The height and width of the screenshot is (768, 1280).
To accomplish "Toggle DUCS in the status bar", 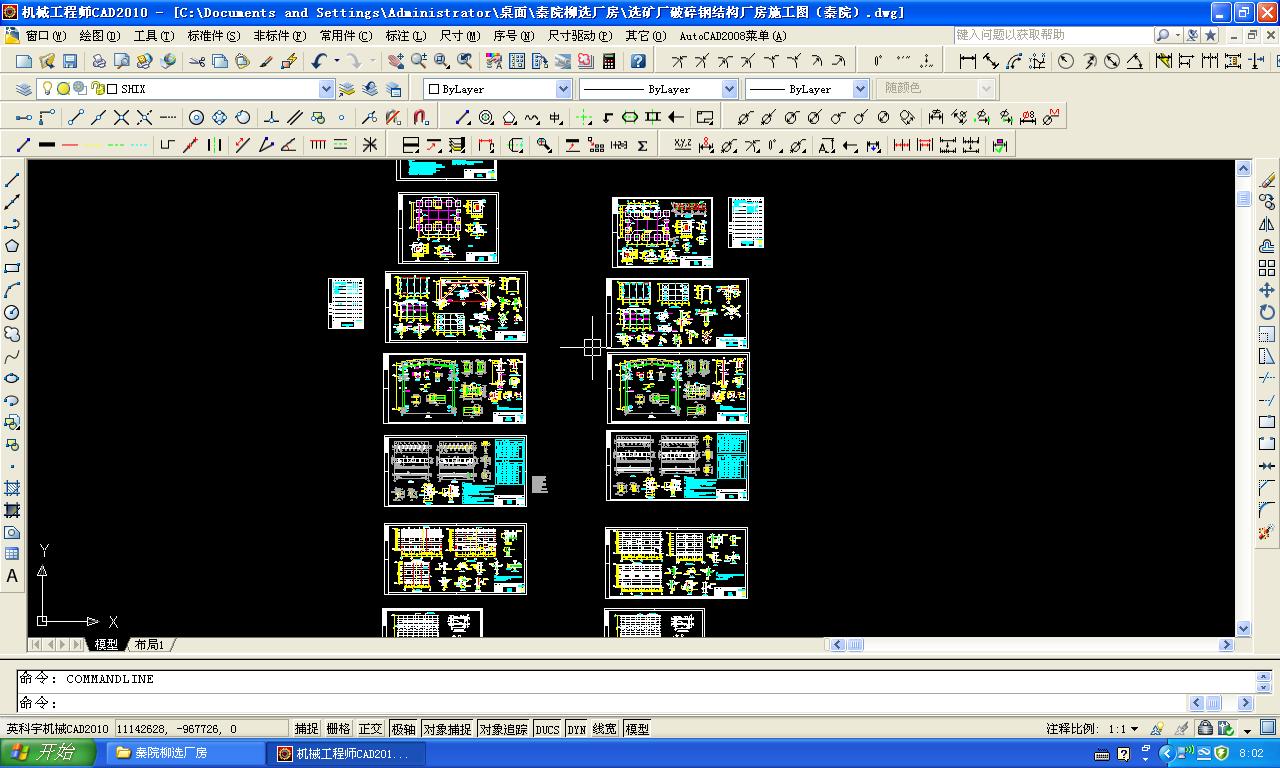I will [x=548, y=729].
